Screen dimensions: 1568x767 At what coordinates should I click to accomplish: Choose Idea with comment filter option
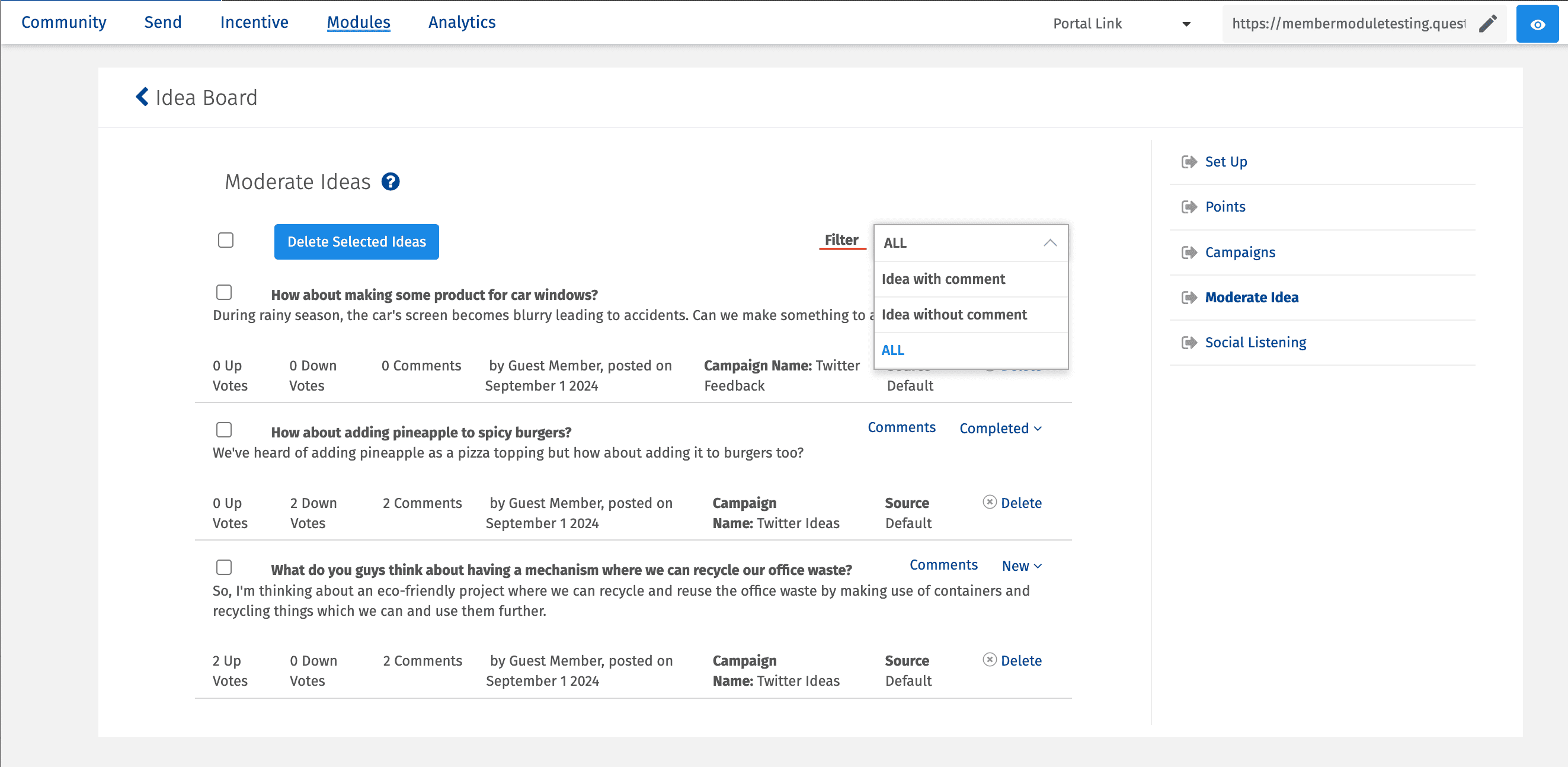(x=943, y=279)
